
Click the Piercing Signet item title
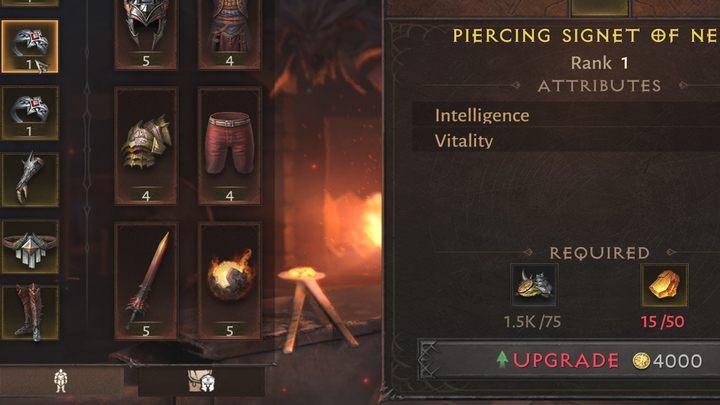[x=586, y=36]
